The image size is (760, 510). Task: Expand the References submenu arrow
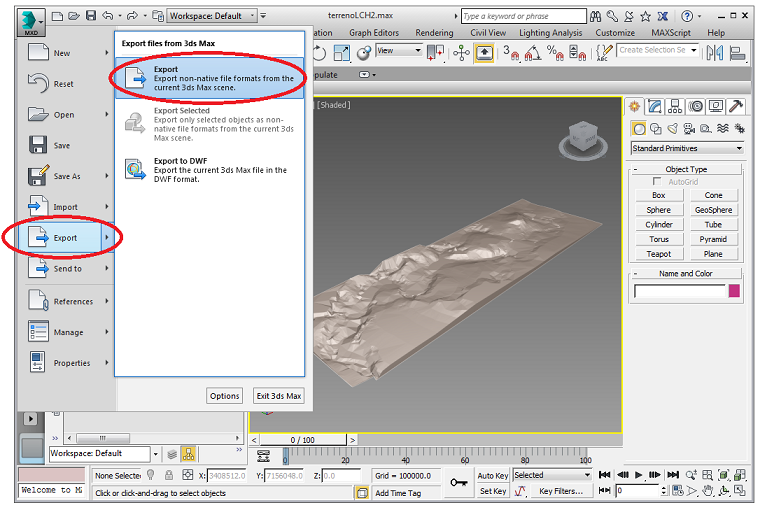coord(107,301)
